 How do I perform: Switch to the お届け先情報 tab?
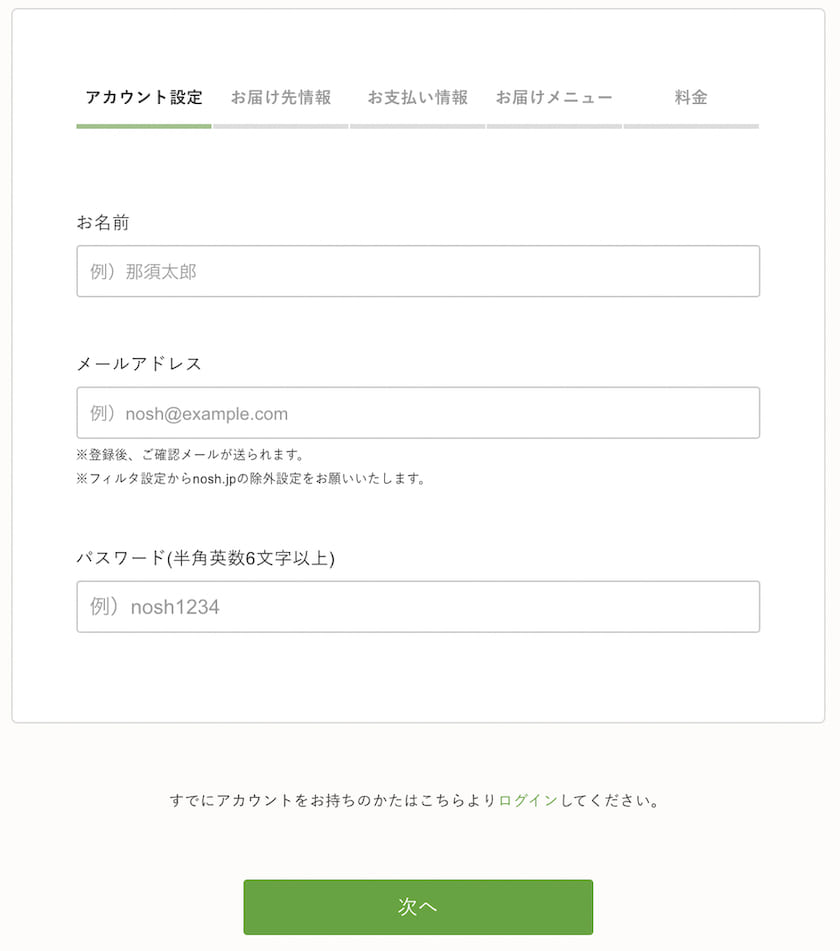pos(280,97)
